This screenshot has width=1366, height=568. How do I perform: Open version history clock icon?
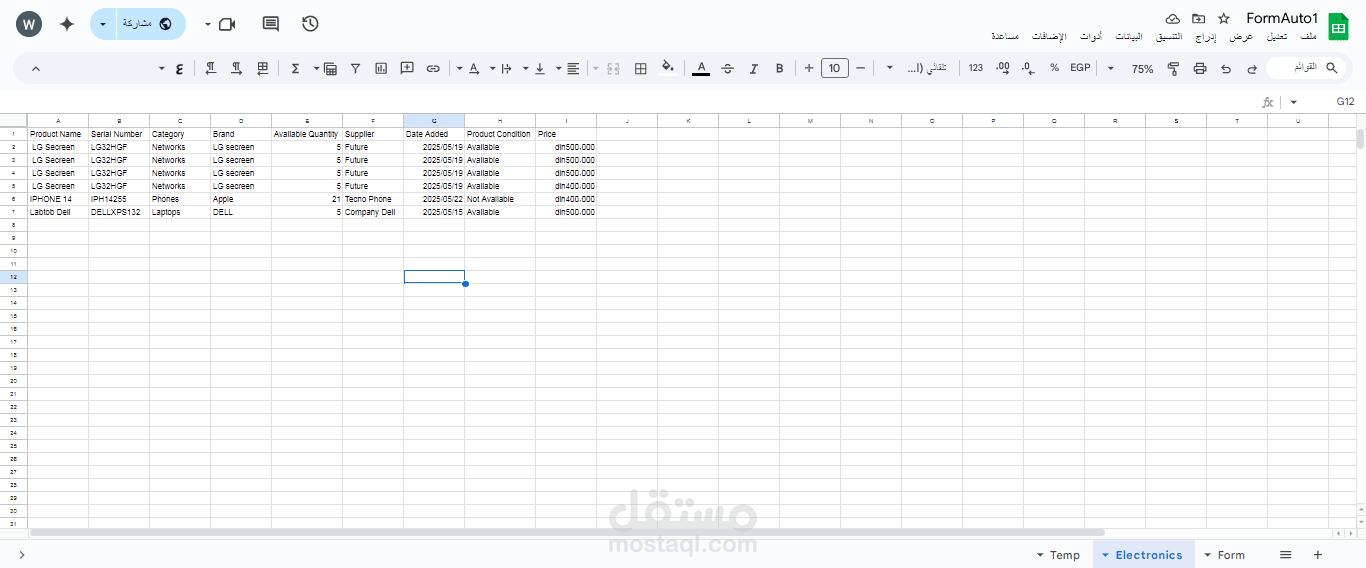(x=310, y=24)
